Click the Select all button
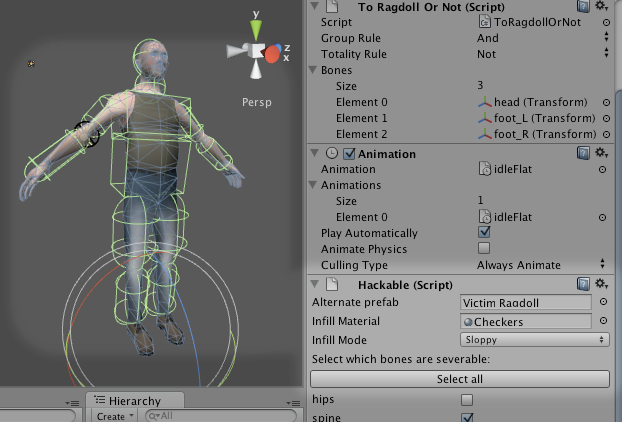 (460, 379)
